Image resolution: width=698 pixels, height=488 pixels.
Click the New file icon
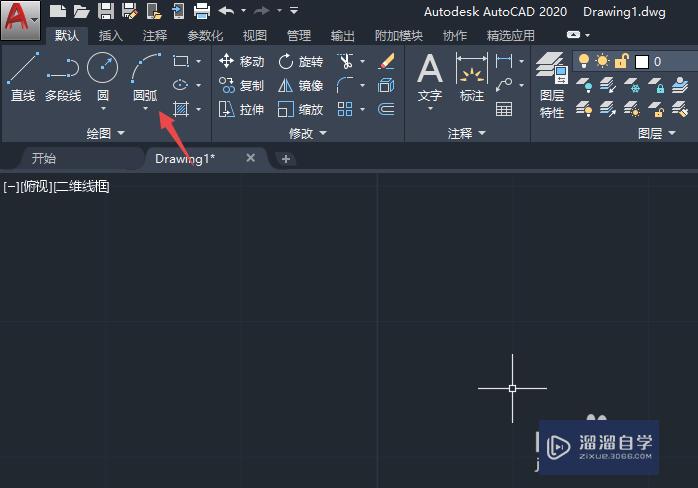57,11
